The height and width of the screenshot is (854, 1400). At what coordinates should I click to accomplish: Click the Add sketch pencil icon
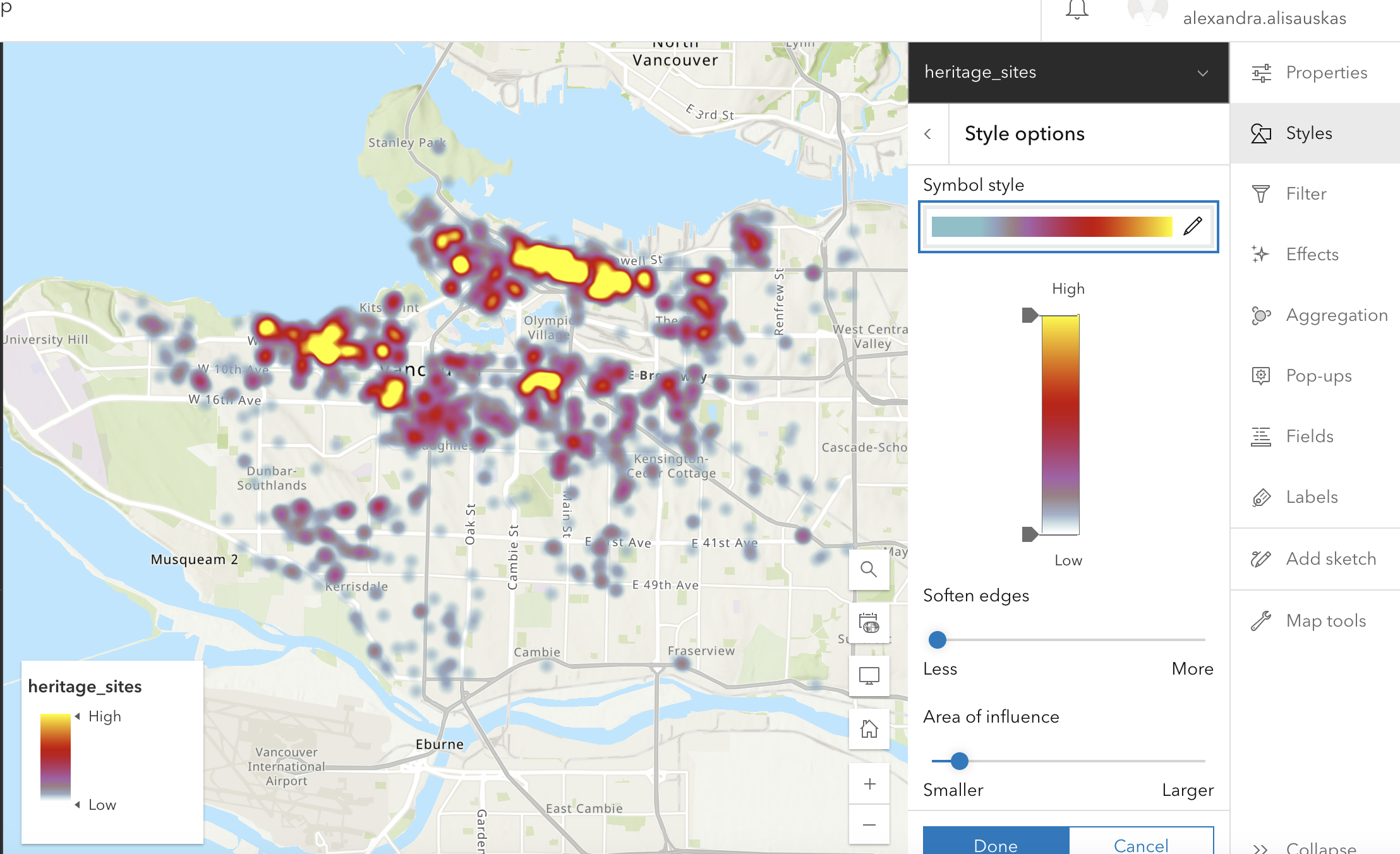(x=1261, y=559)
